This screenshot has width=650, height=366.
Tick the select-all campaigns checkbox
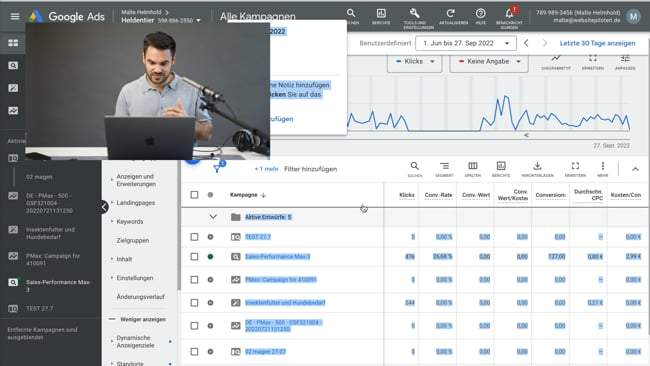coord(194,195)
